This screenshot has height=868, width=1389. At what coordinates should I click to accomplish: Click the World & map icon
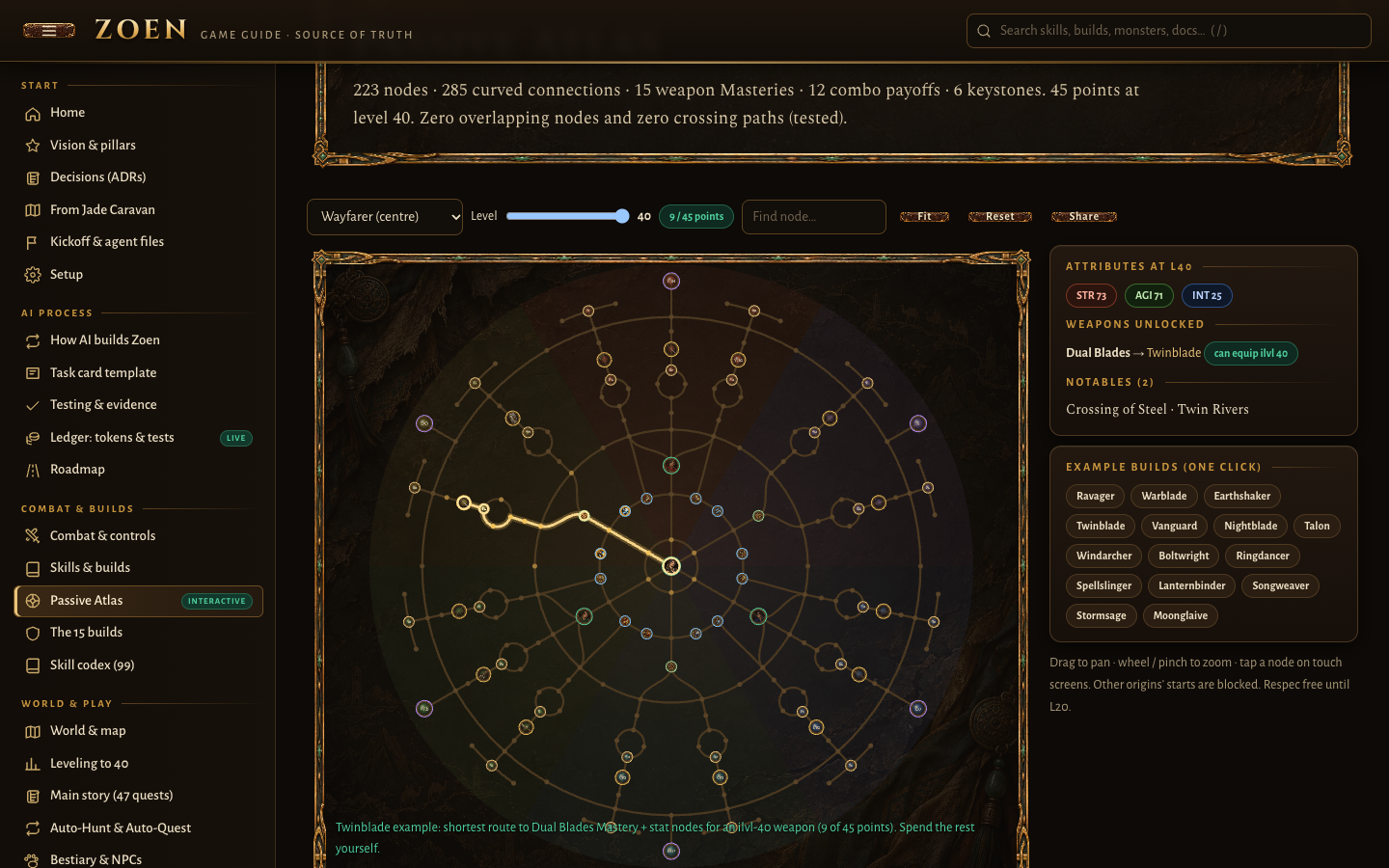(x=33, y=731)
